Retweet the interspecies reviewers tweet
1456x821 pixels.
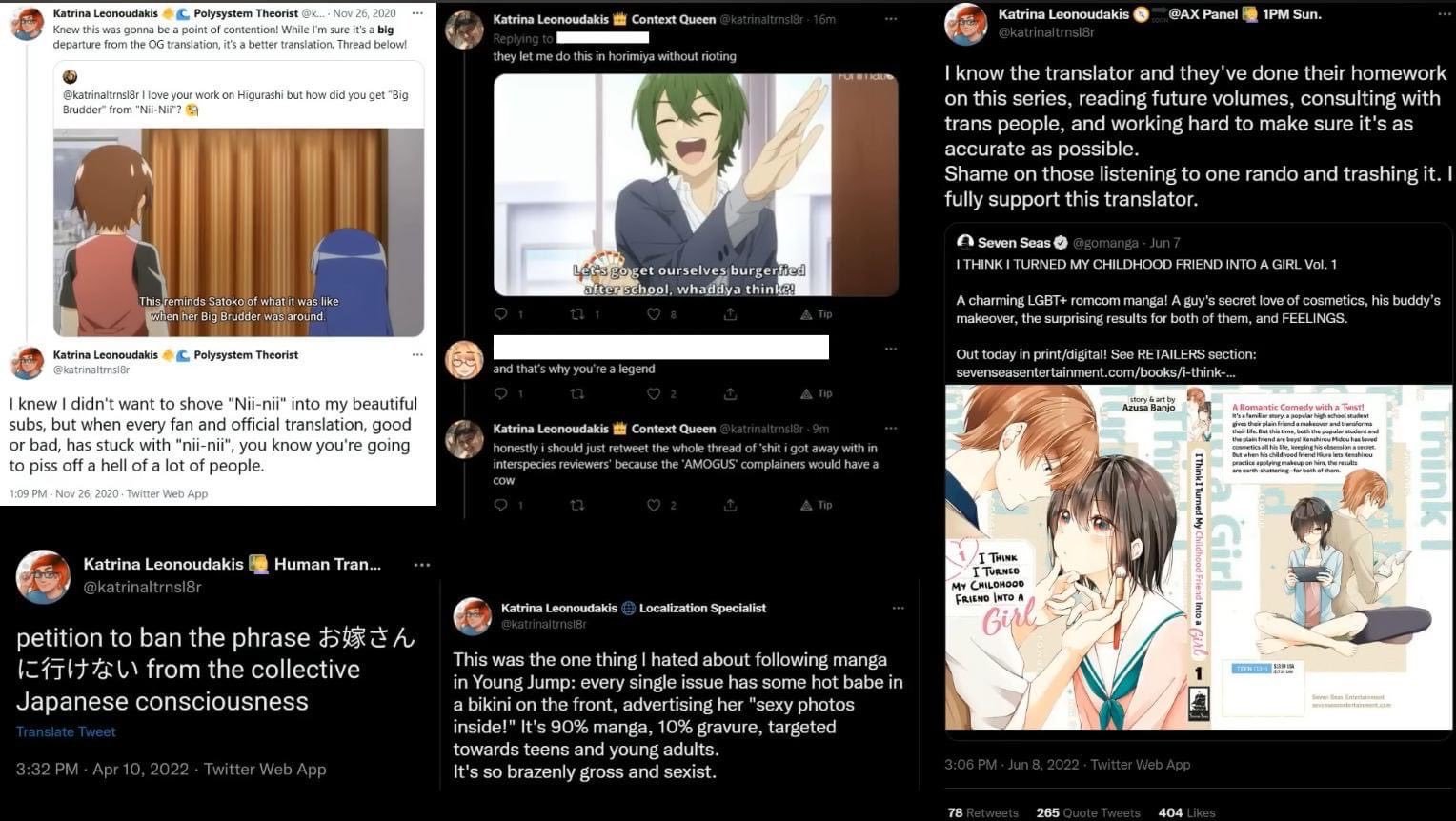click(x=576, y=505)
